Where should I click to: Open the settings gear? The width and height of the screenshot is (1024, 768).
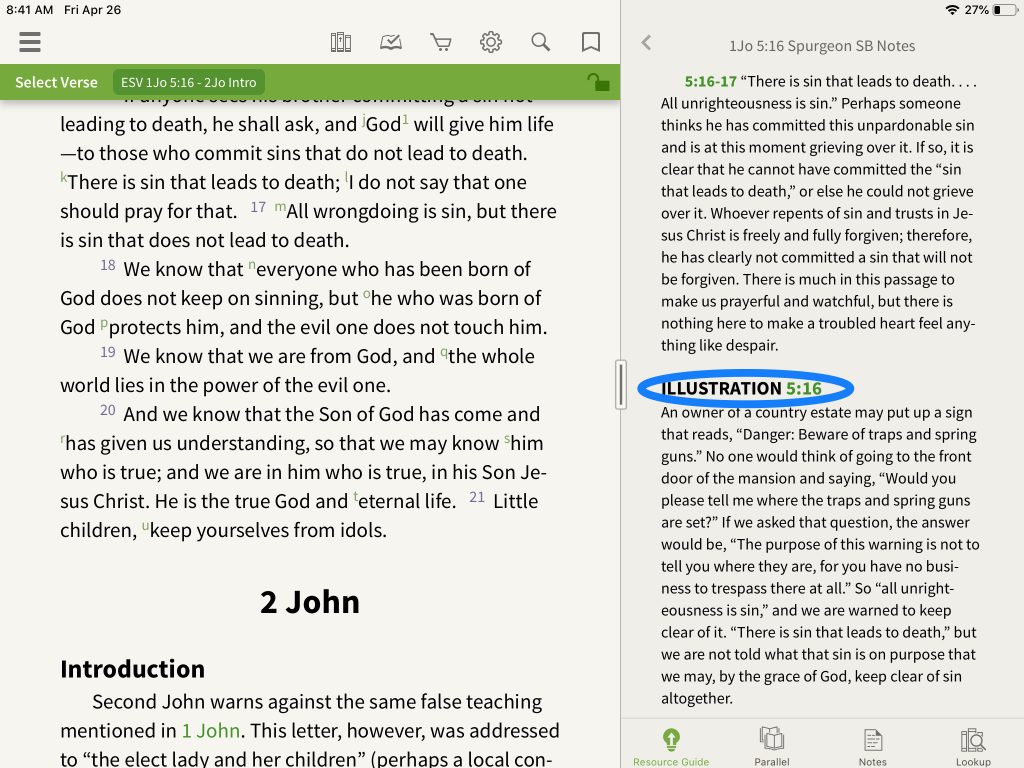pyautogui.click(x=490, y=42)
